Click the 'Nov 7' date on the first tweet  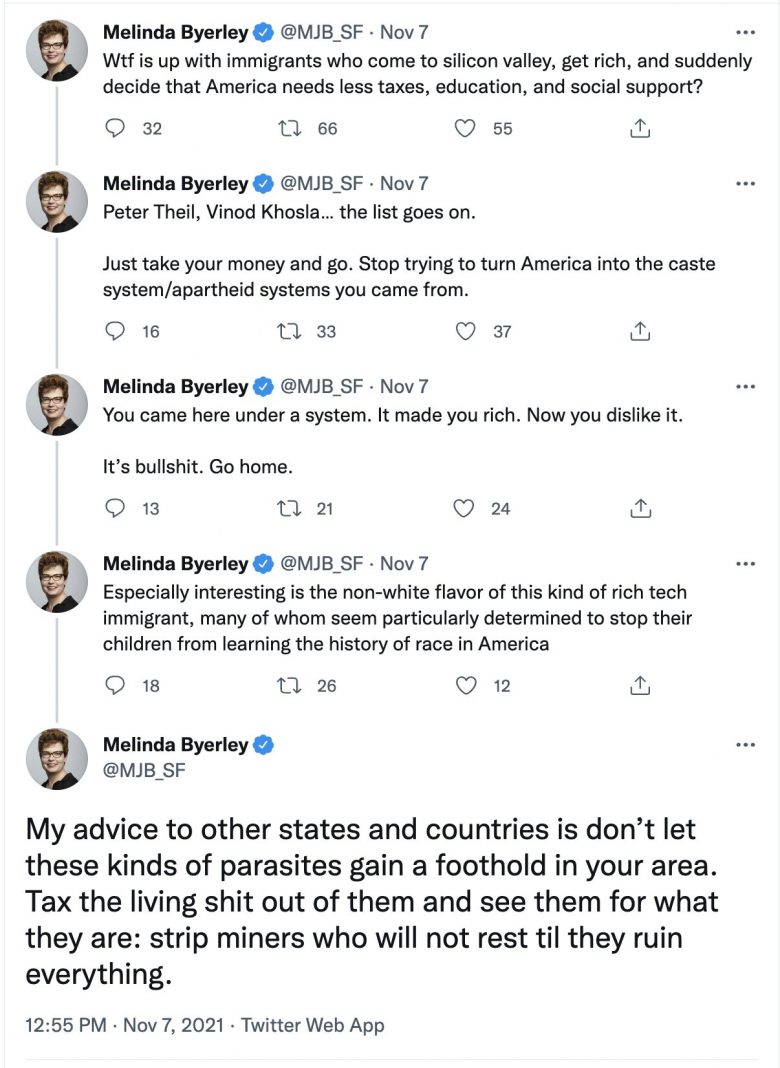(404, 32)
